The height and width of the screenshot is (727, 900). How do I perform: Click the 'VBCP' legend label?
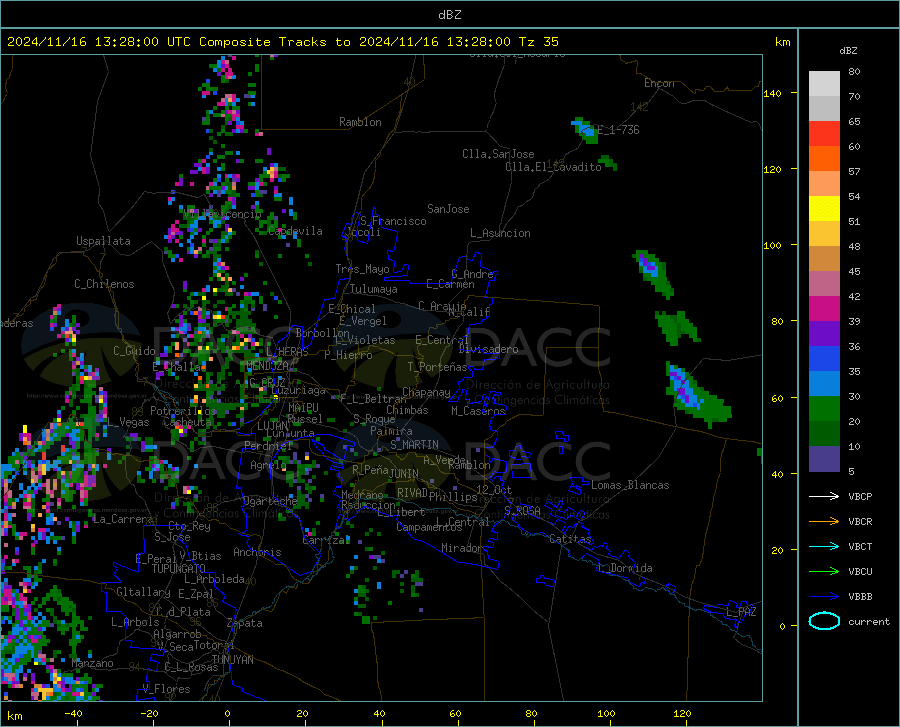pos(860,496)
